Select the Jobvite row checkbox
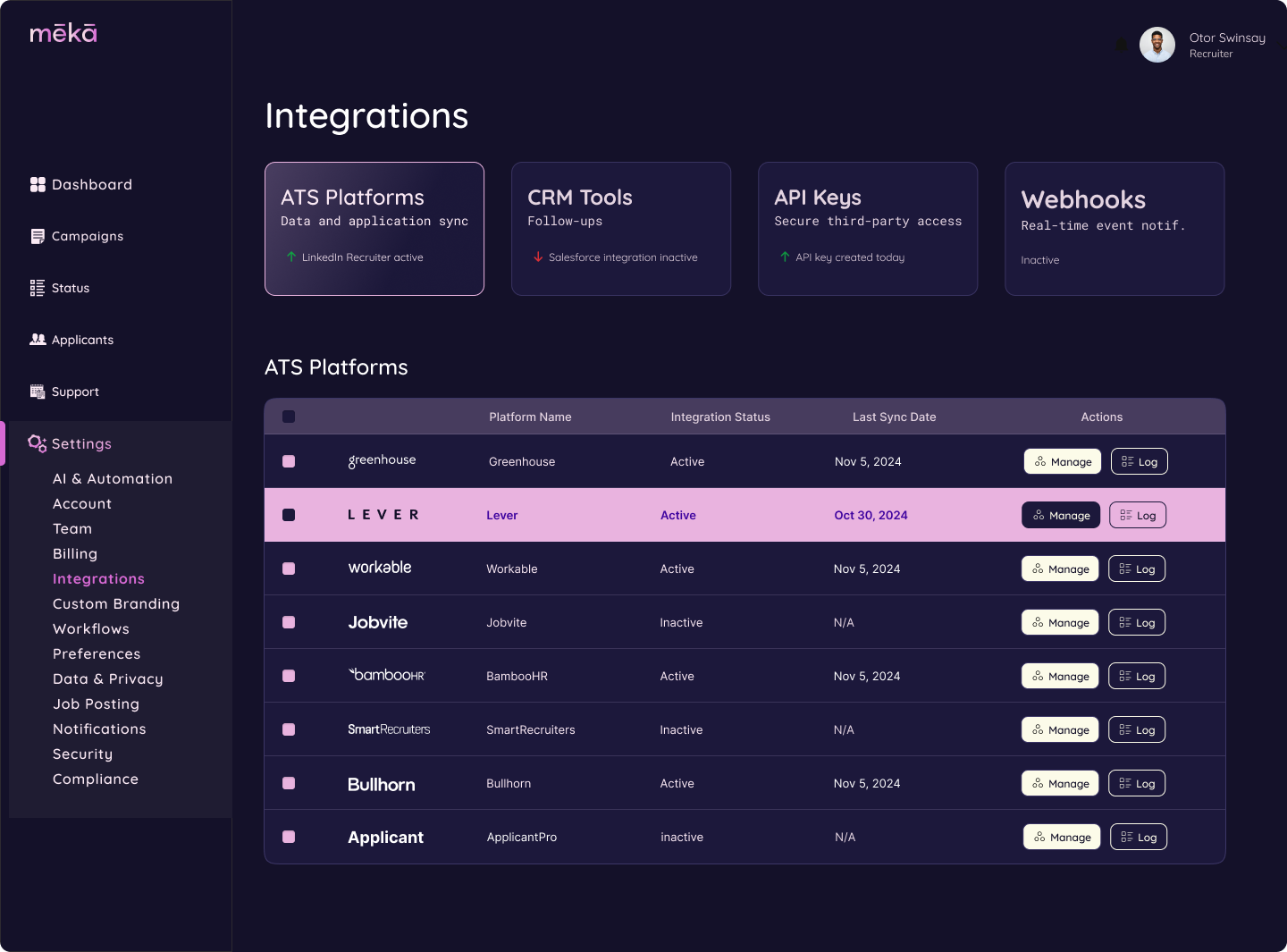 tap(289, 622)
